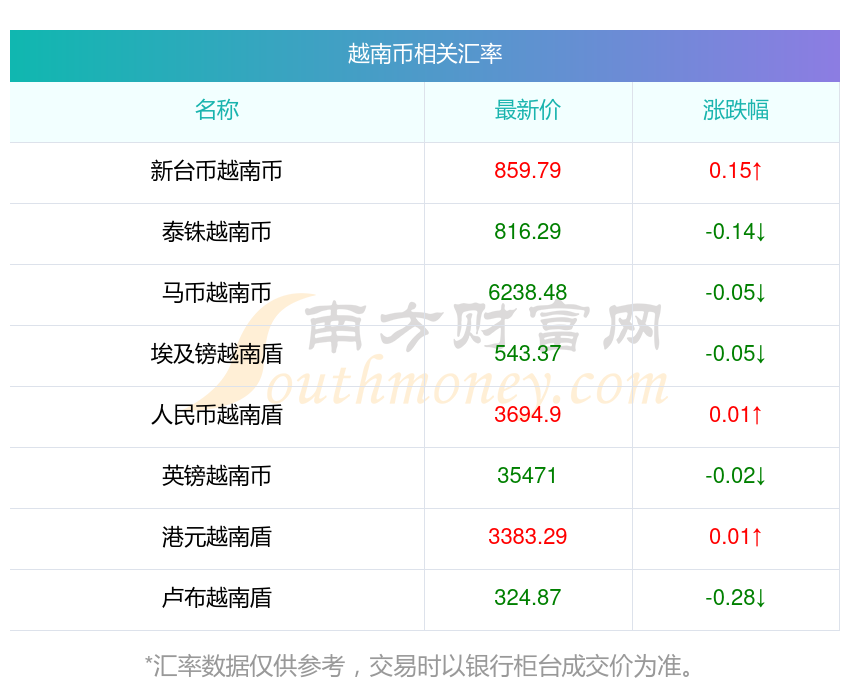Screen dimensions: 850x698
Task: Click the change value 0.15↑
Action: (x=736, y=171)
